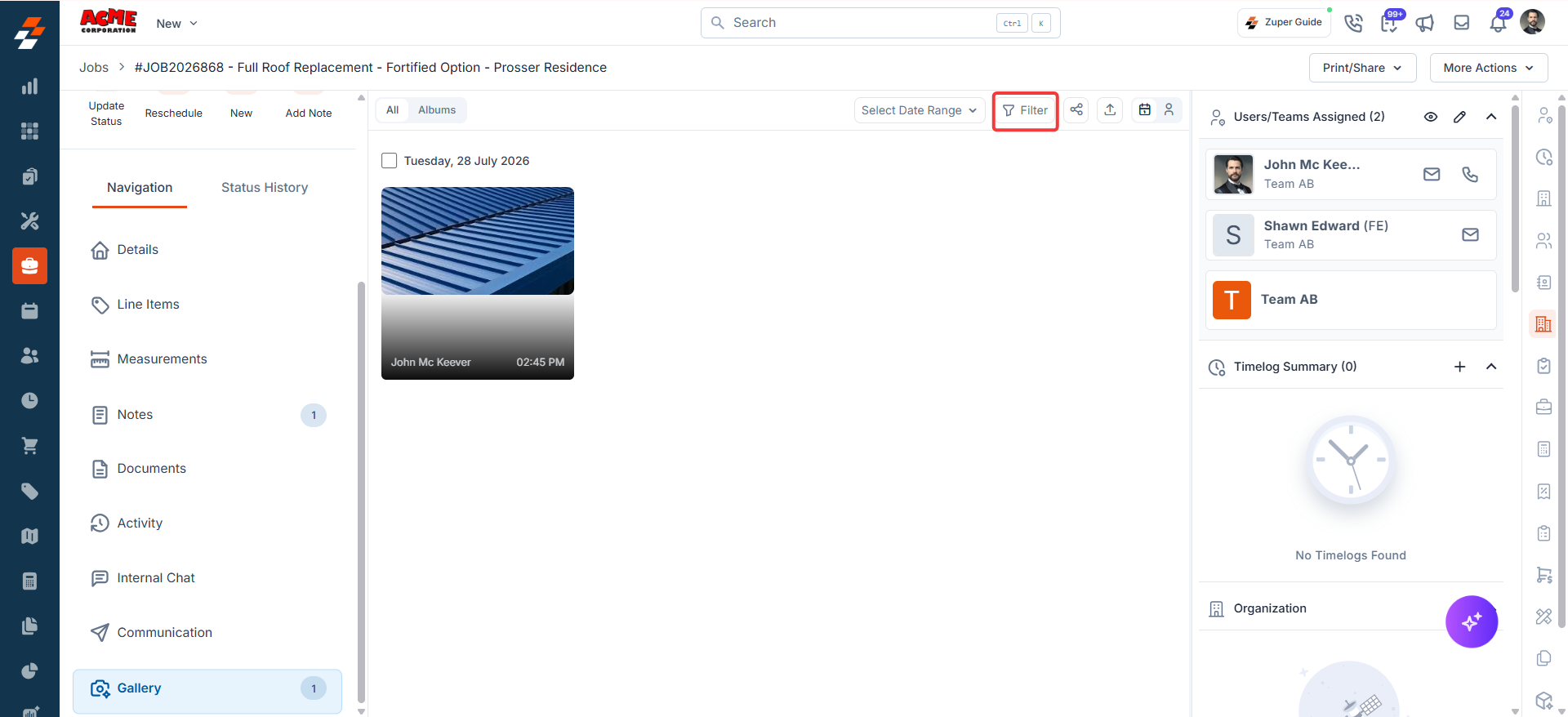
Task: Open Notes in the job navigation
Action: click(x=207, y=415)
